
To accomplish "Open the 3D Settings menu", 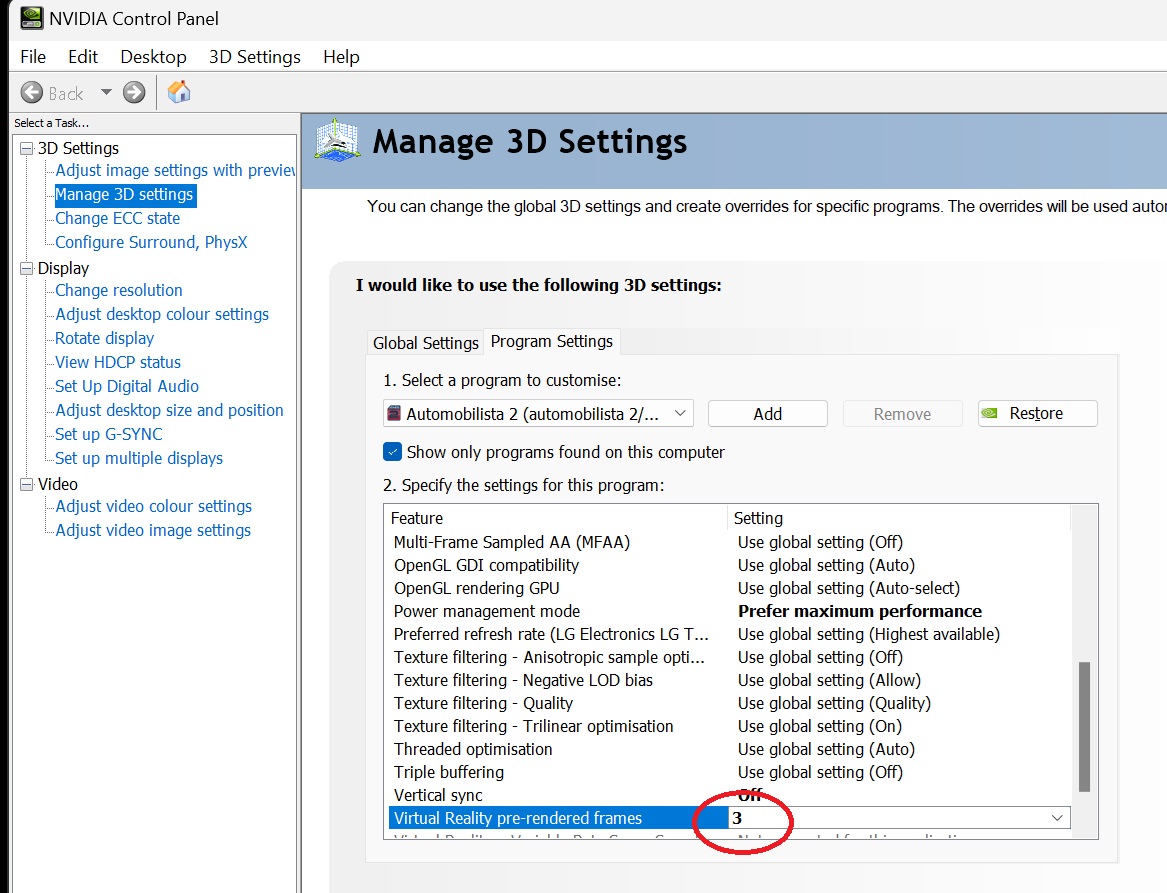I will [x=254, y=57].
